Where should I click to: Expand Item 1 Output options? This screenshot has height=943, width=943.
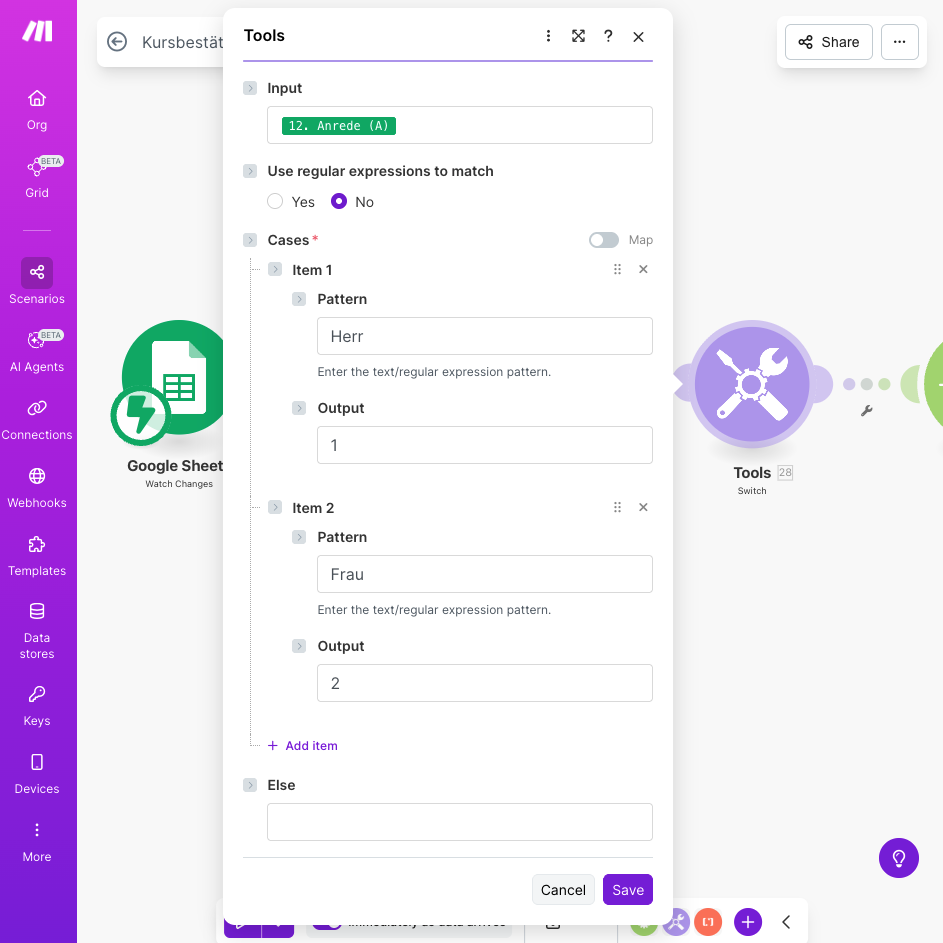coord(299,408)
